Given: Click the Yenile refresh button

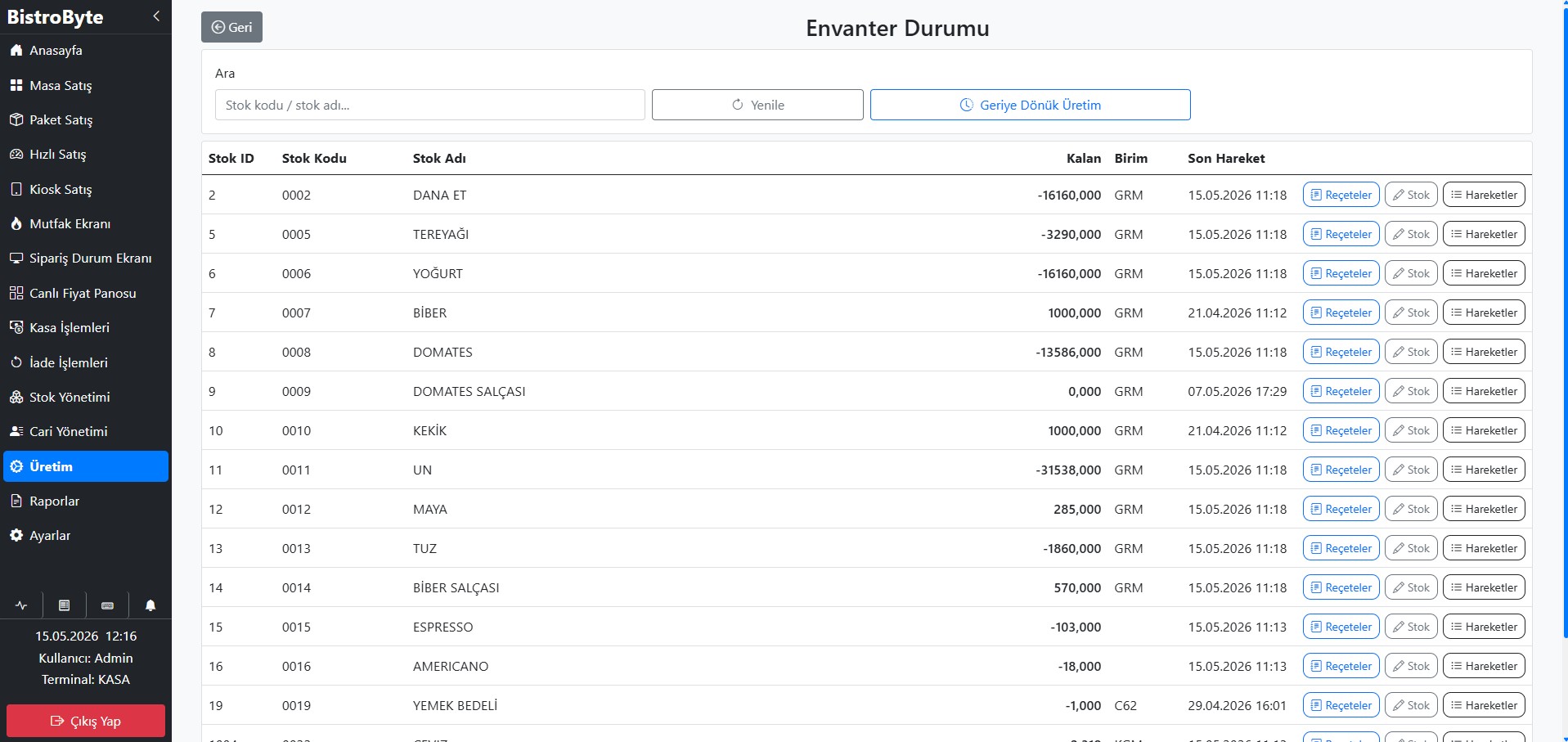Looking at the screenshot, I should point(757,105).
